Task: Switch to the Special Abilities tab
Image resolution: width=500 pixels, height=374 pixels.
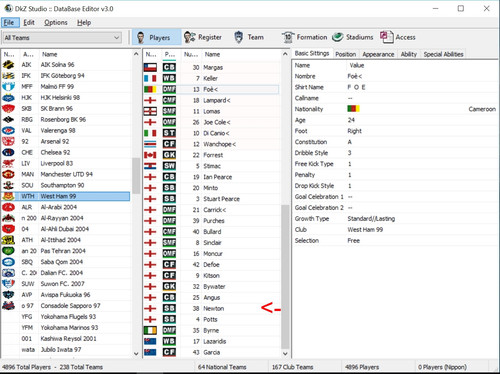Action: pyautogui.click(x=443, y=54)
